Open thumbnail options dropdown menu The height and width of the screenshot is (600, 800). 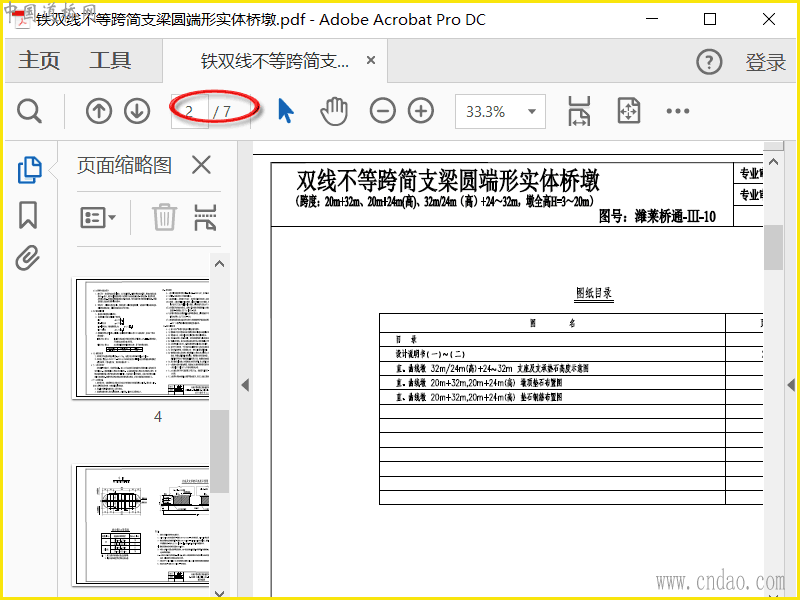pos(98,217)
